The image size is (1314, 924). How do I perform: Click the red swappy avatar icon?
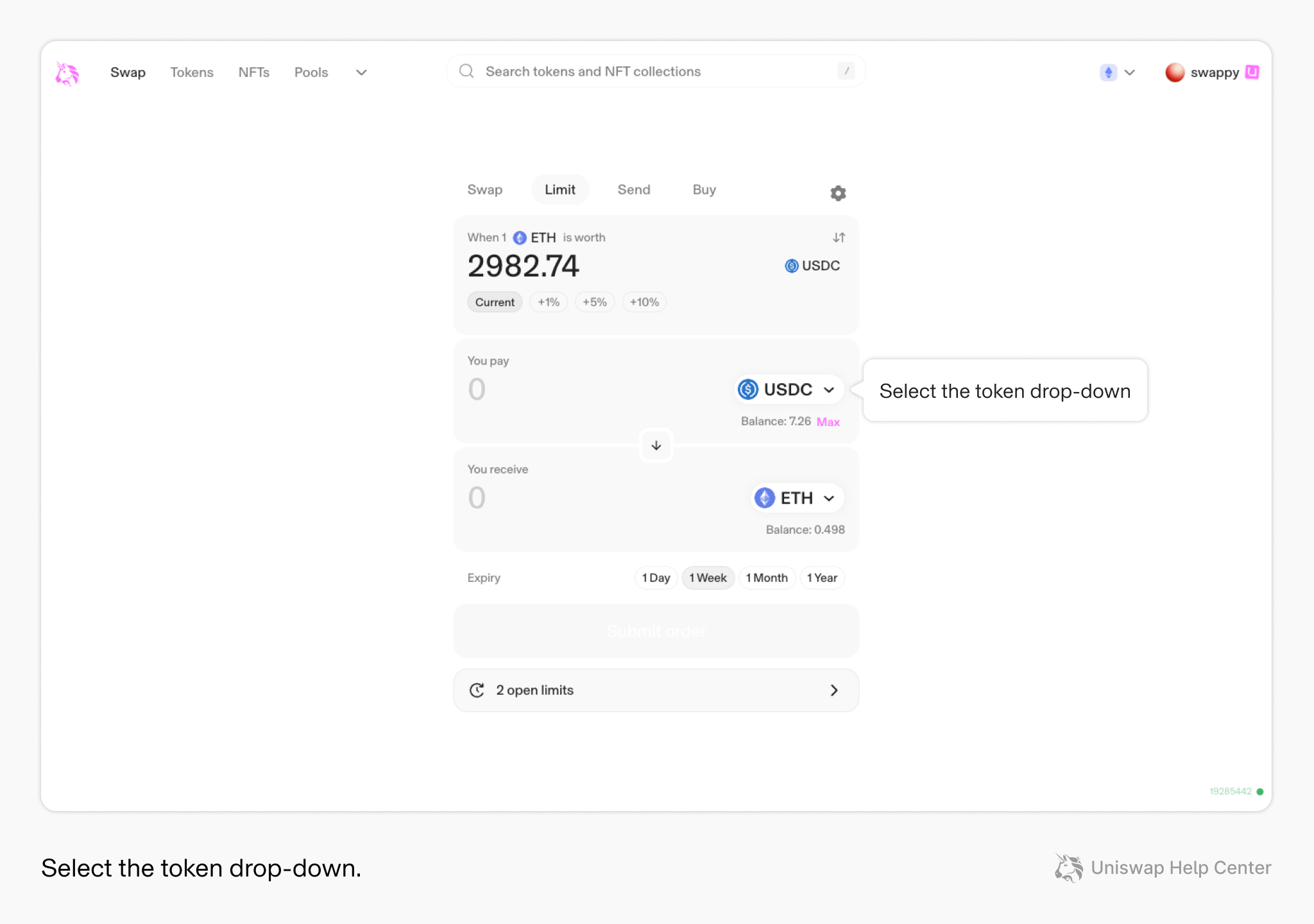pos(1175,73)
